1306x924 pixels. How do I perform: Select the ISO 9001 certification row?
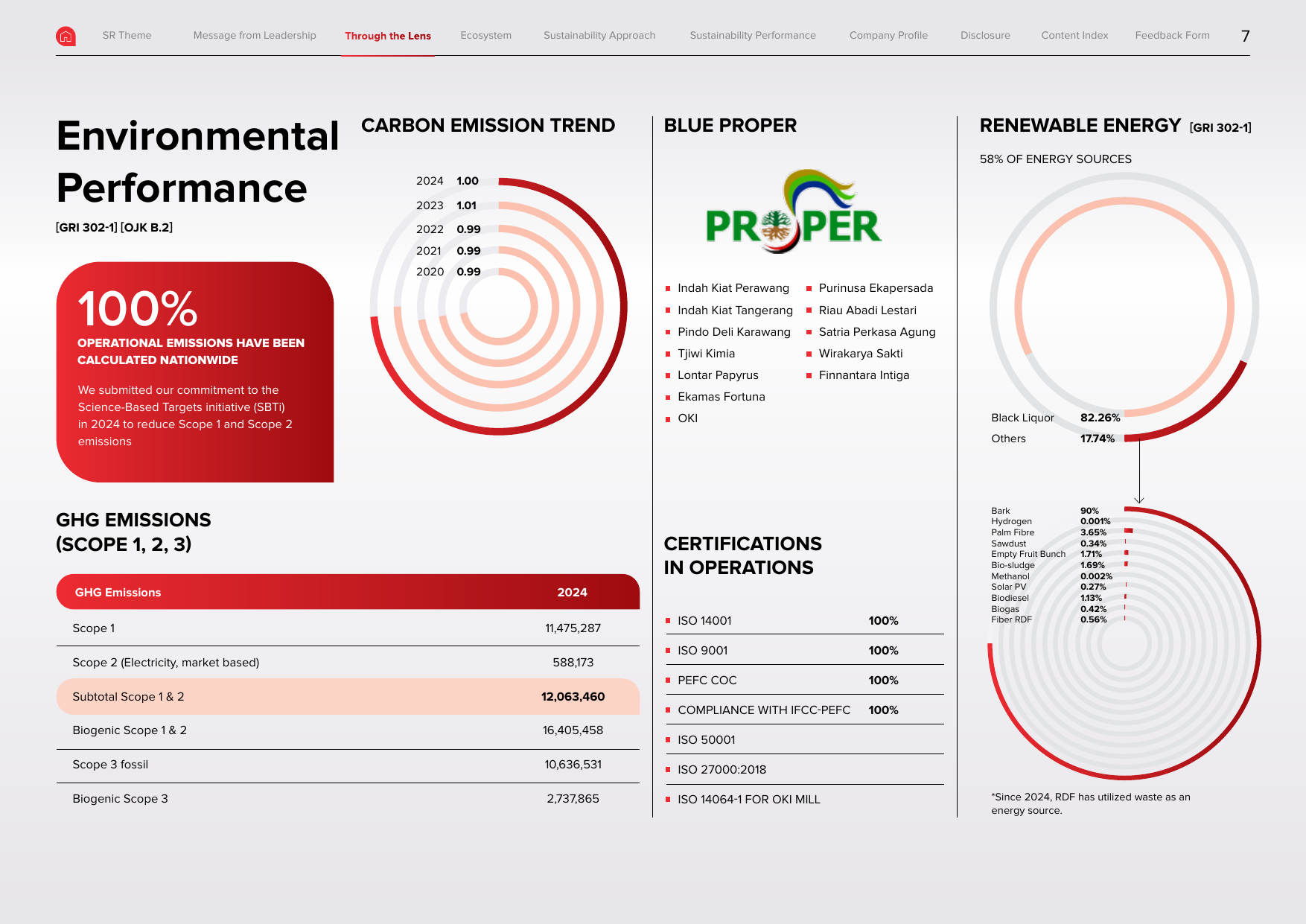point(804,651)
